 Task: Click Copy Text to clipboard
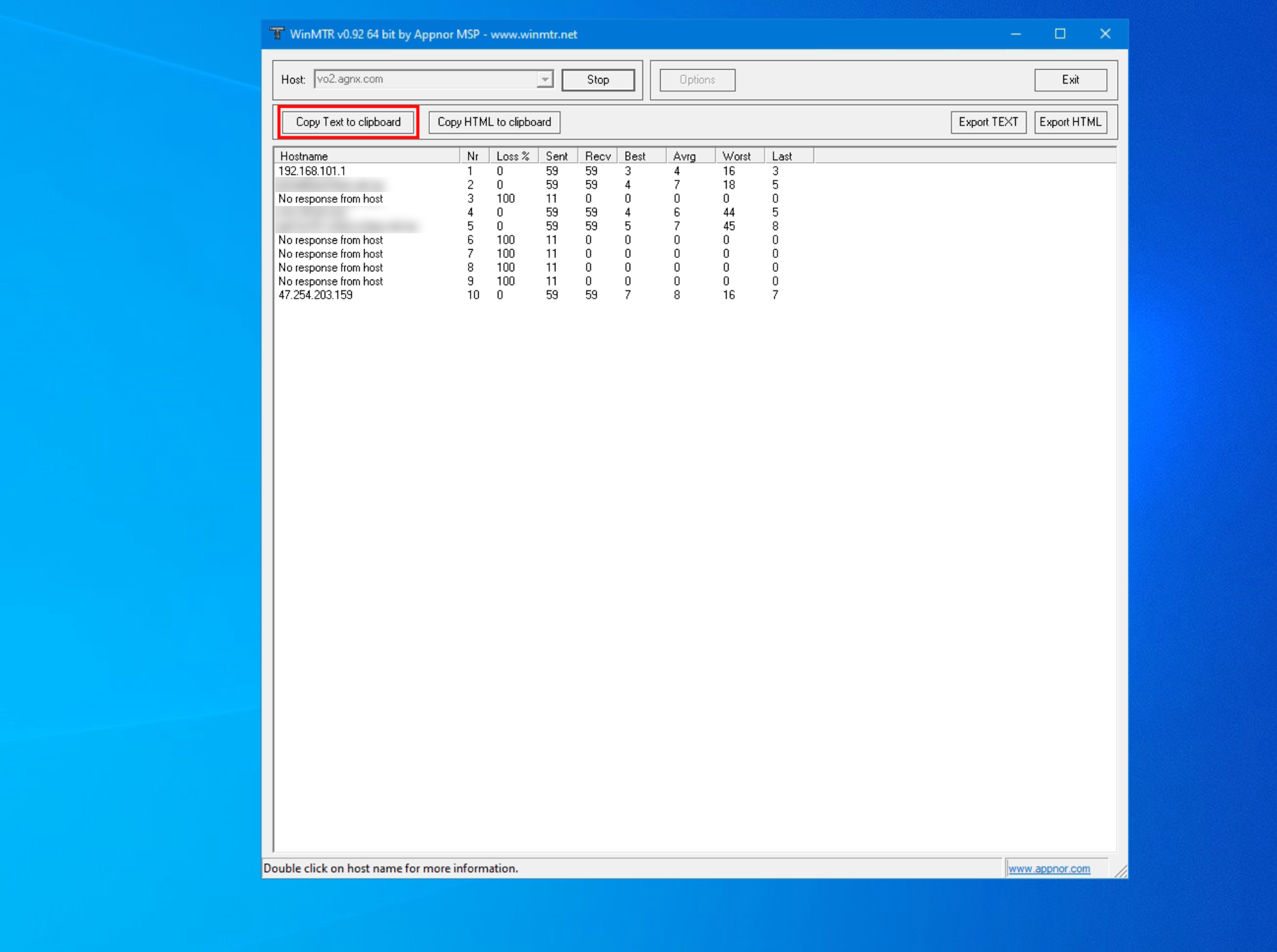(348, 122)
